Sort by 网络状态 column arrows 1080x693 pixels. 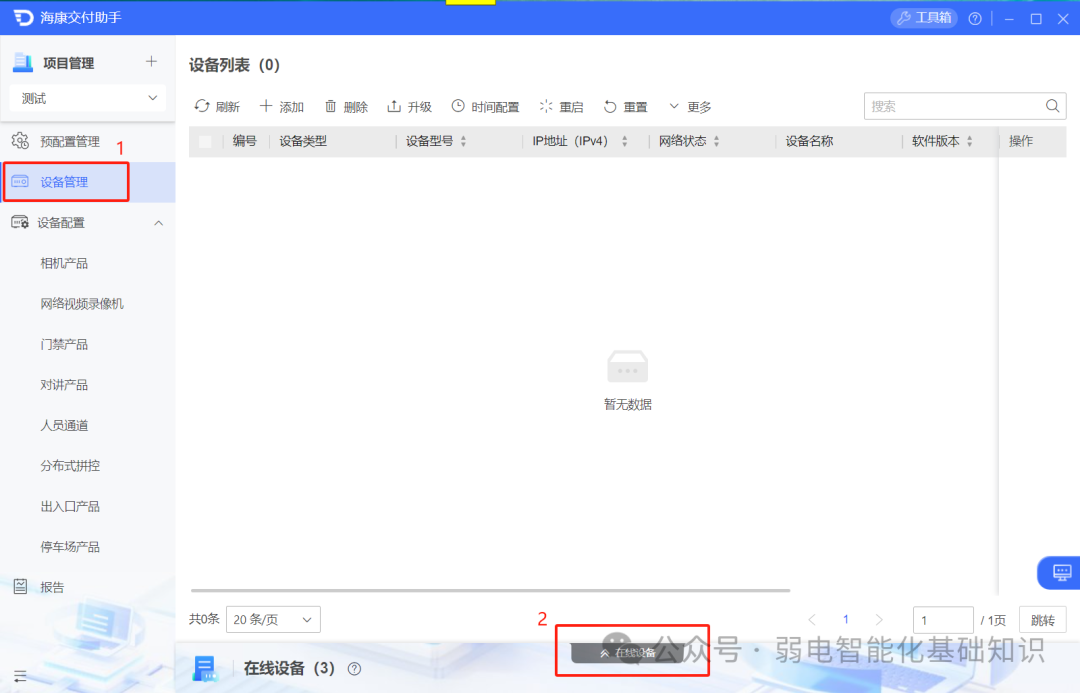point(716,141)
